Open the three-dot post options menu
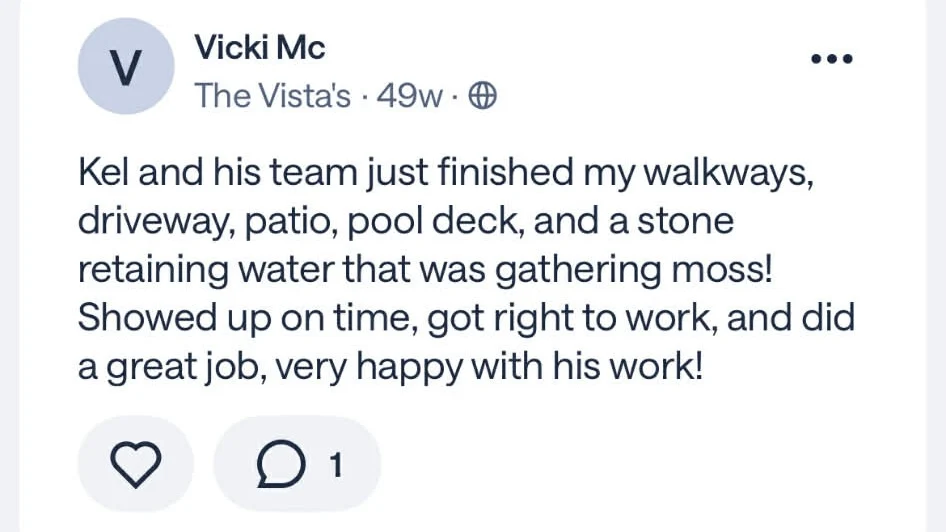Image resolution: width=946 pixels, height=532 pixels. (x=831, y=59)
